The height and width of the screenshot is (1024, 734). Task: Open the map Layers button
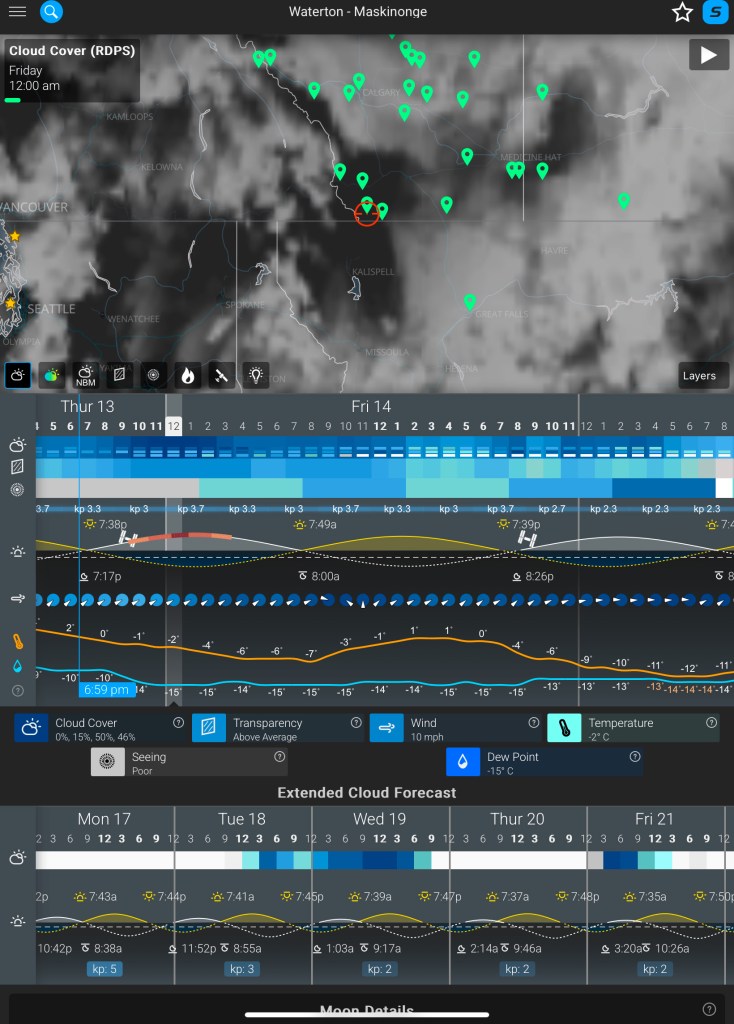699,375
